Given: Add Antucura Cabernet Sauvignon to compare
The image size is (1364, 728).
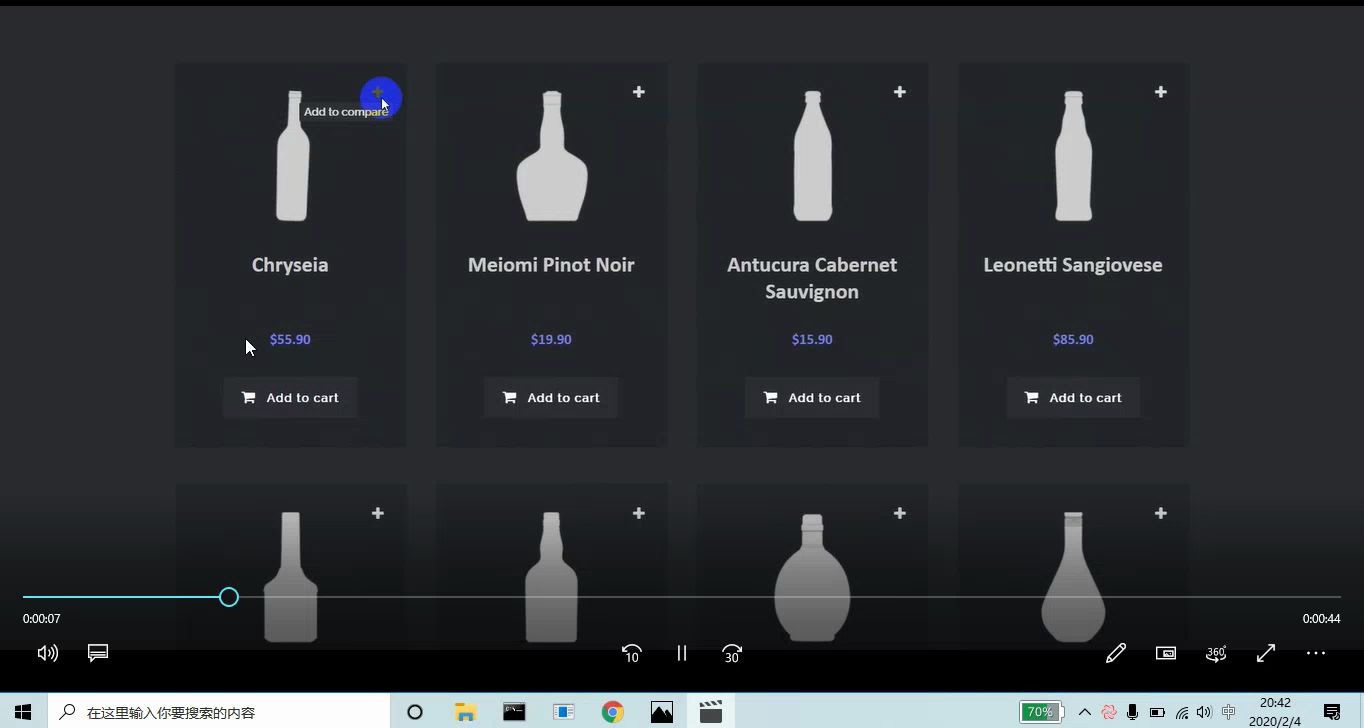Looking at the screenshot, I should point(900,92).
